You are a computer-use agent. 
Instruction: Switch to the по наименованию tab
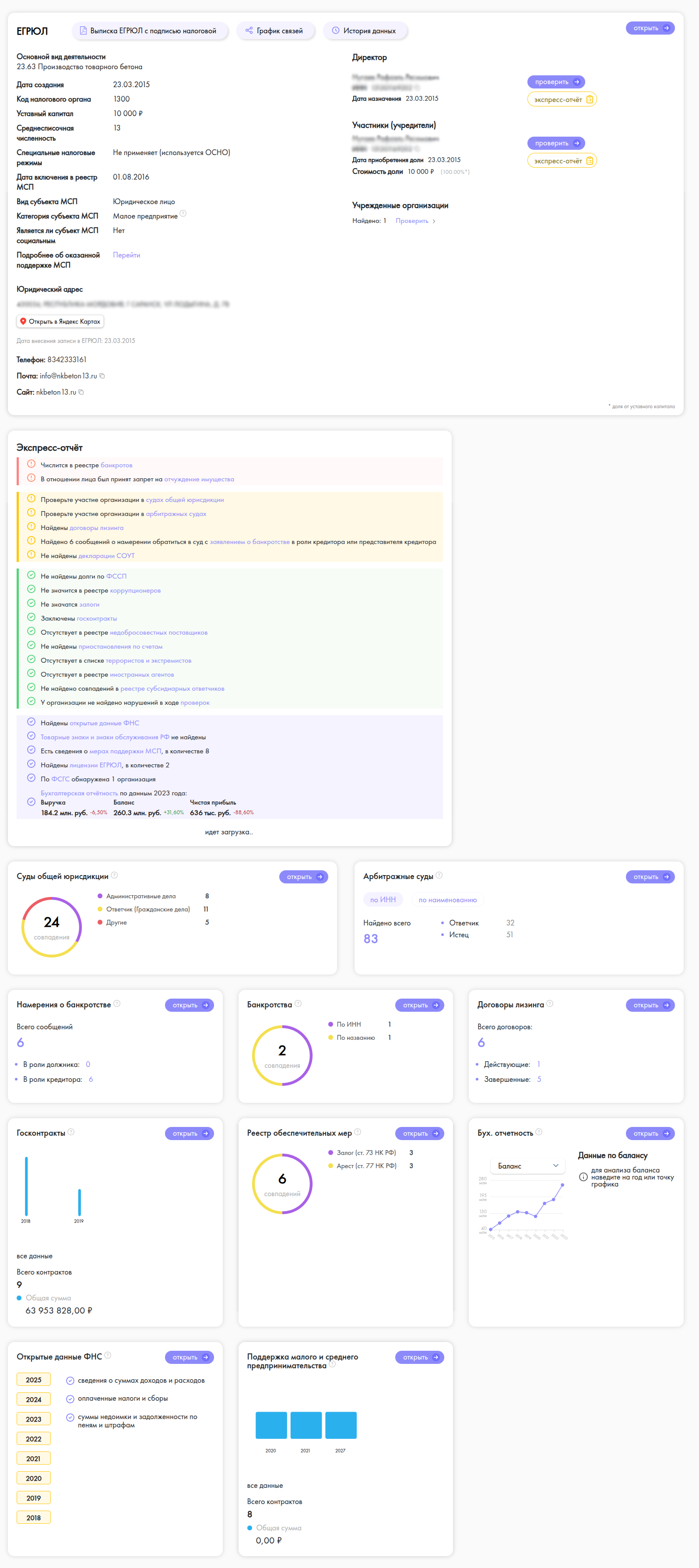[448, 900]
